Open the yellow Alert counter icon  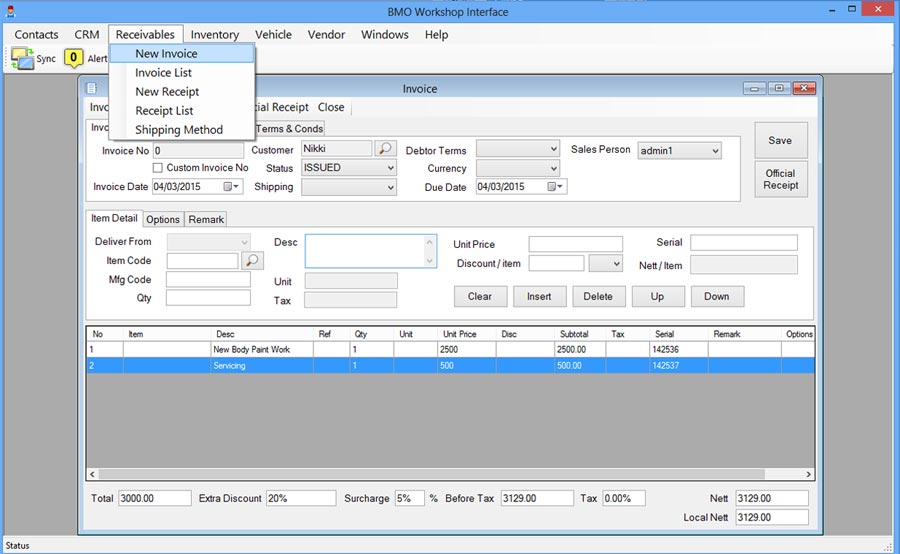(73, 58)
